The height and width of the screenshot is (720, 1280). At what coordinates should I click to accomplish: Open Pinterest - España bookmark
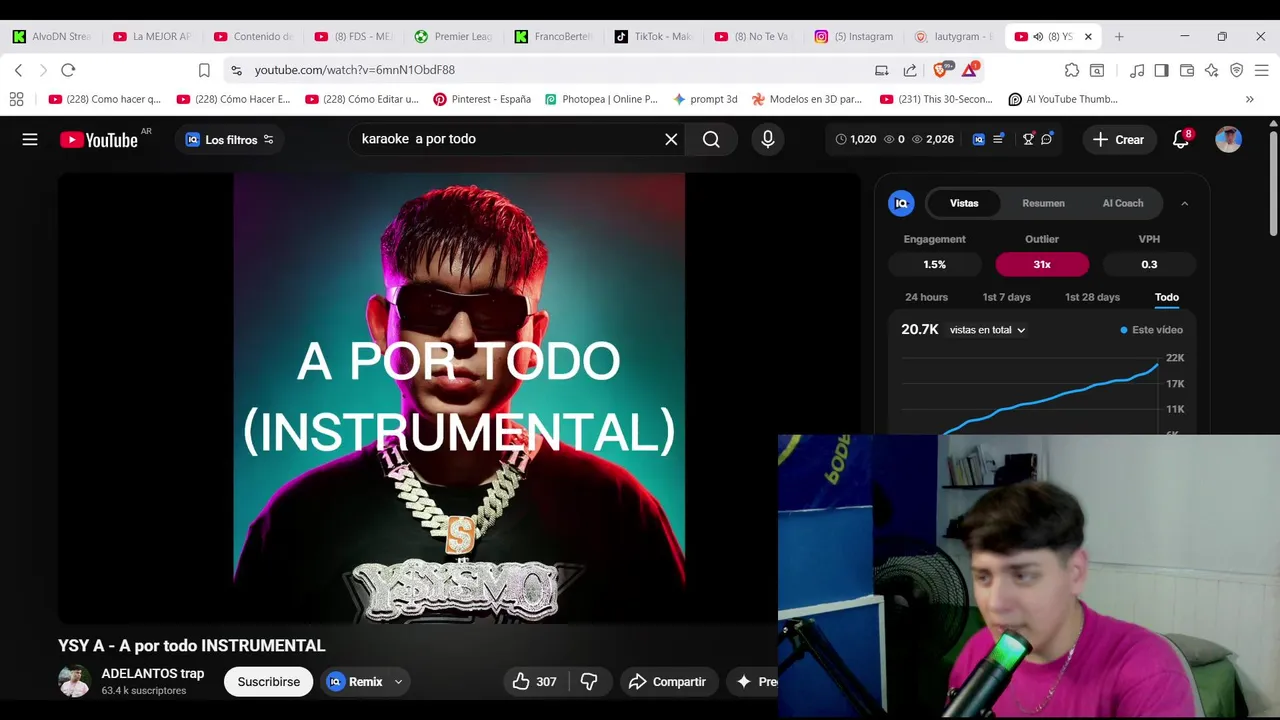[x=482, y=99]
